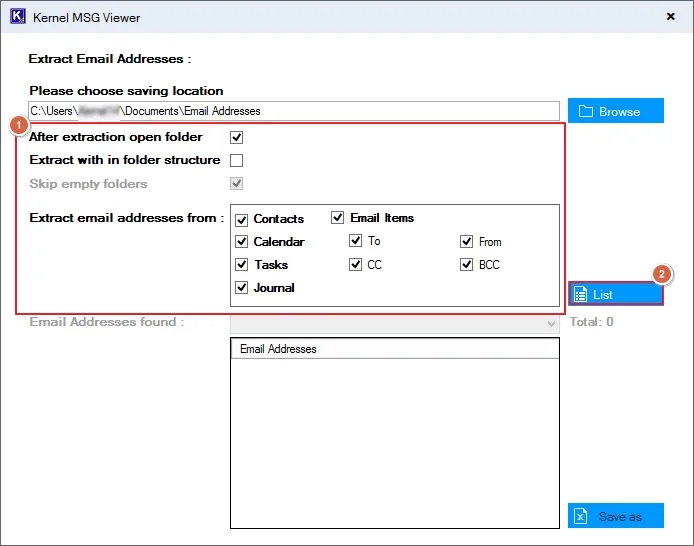This screenshot has width=694, height=546.
Task: Uncheck the Calendar checkbox
Action: pos(241,242)
